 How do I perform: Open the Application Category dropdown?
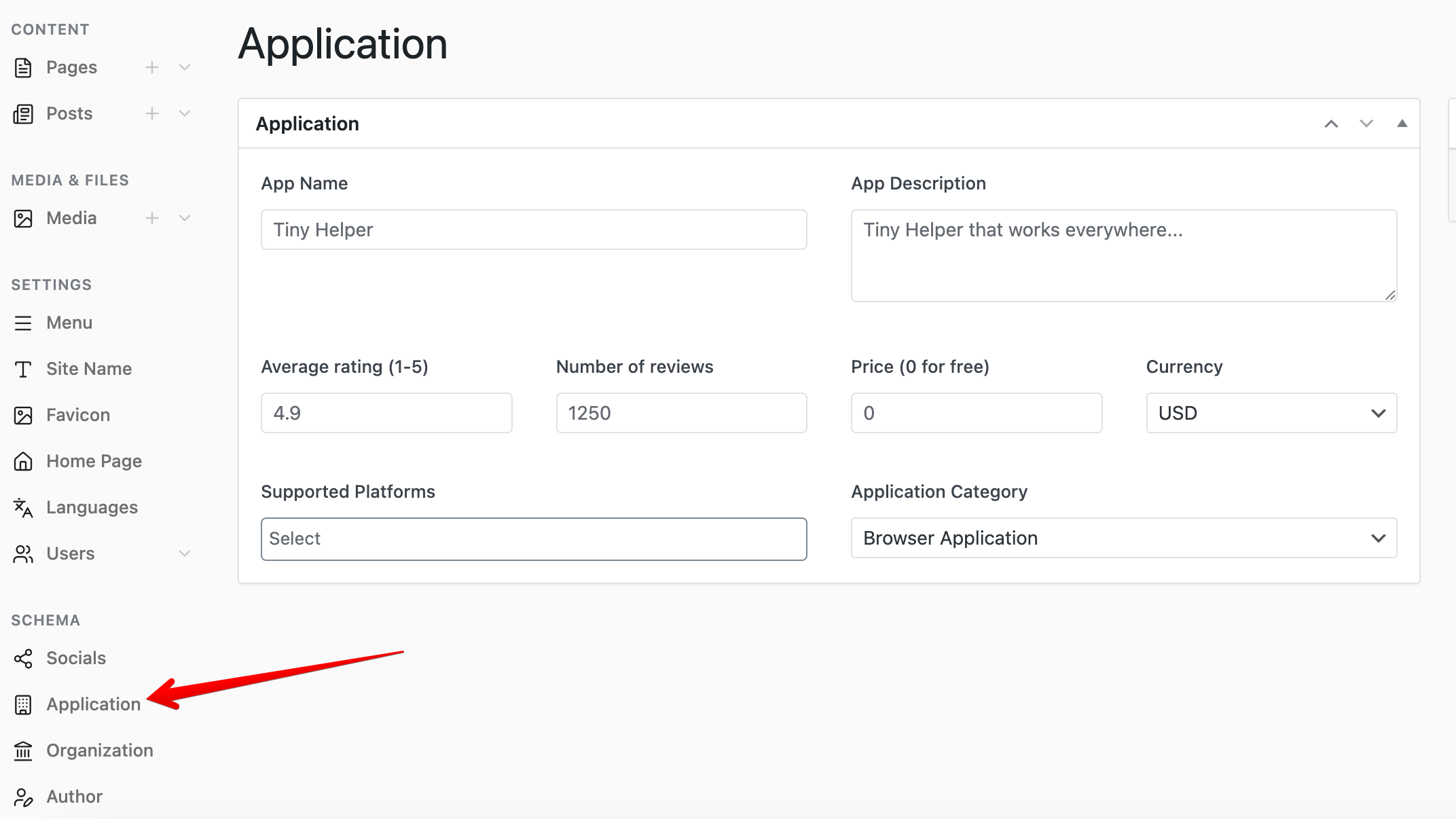click(1123, 538)
